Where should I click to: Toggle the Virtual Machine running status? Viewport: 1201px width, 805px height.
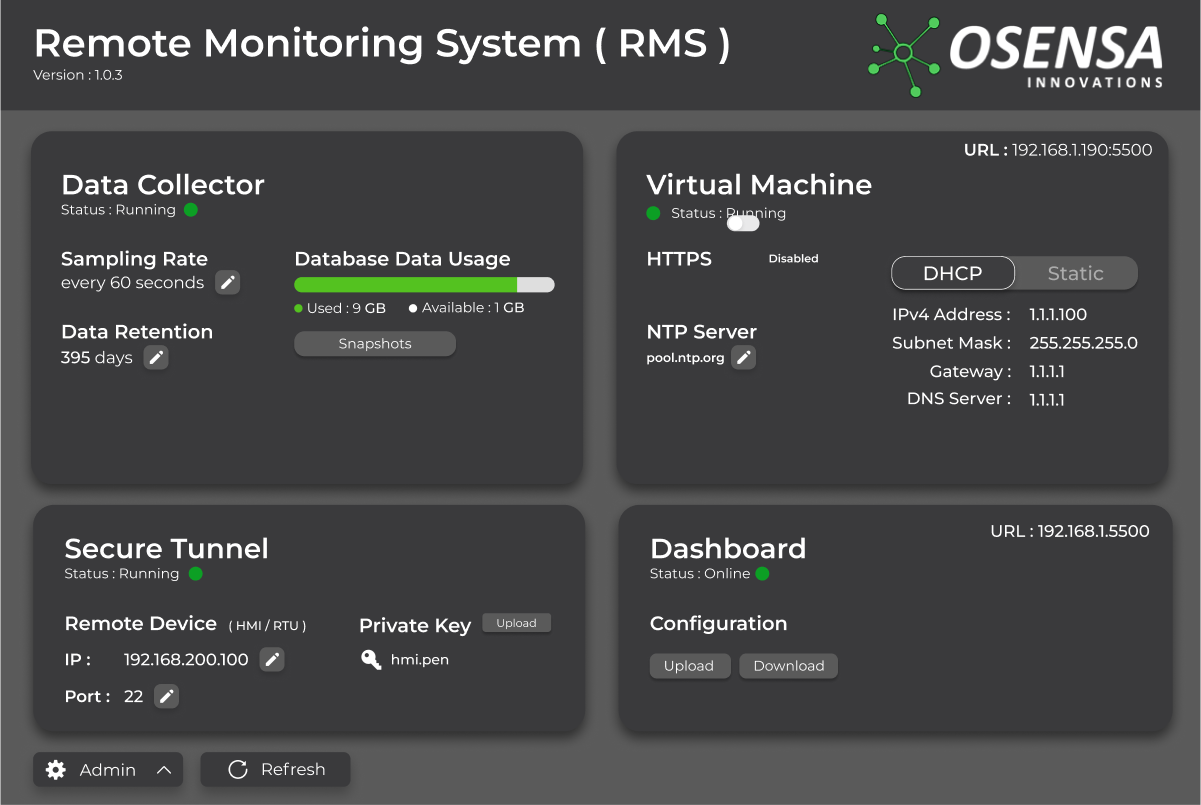tap(743, 223)
